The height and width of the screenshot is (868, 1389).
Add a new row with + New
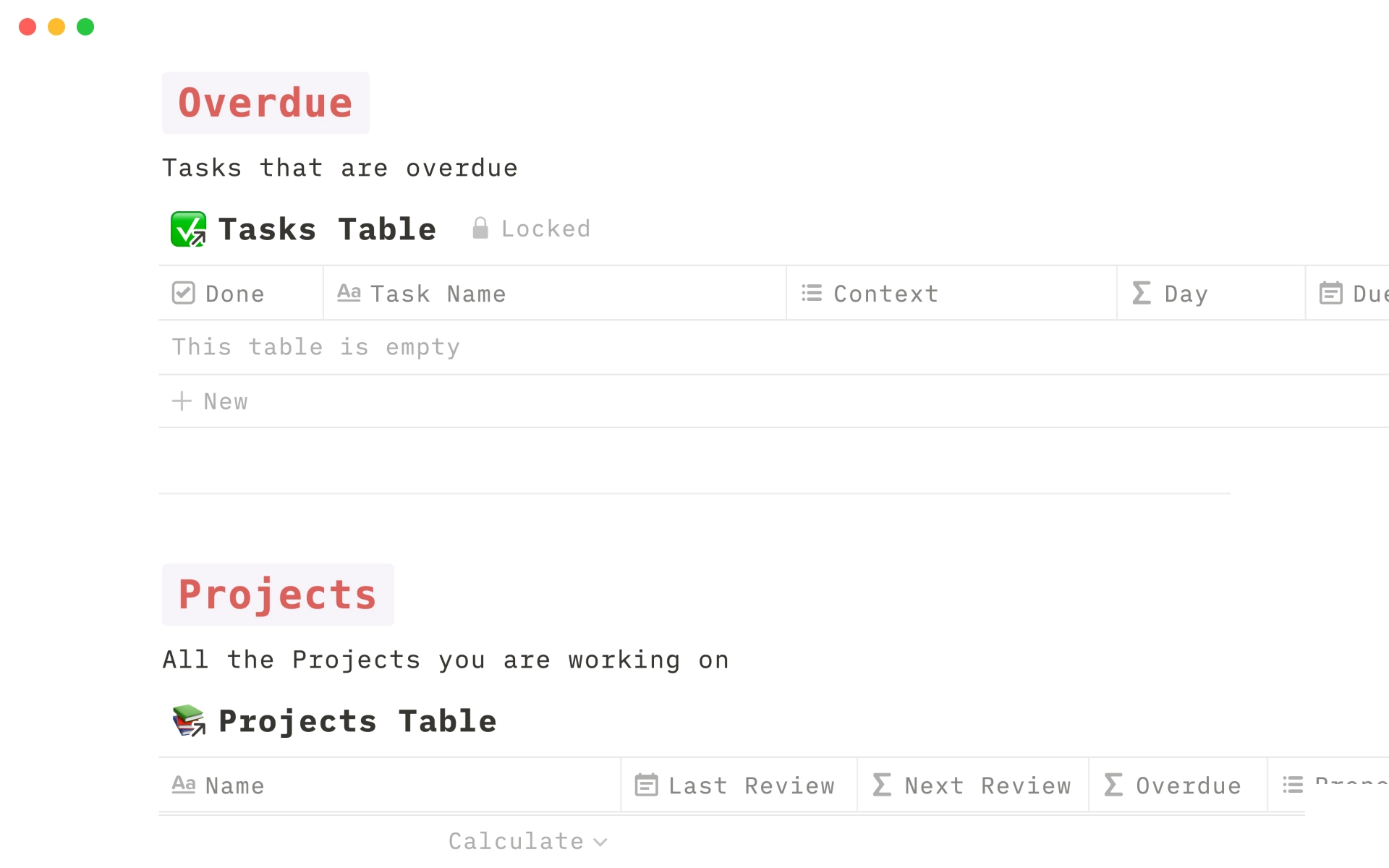click(210, 401)
